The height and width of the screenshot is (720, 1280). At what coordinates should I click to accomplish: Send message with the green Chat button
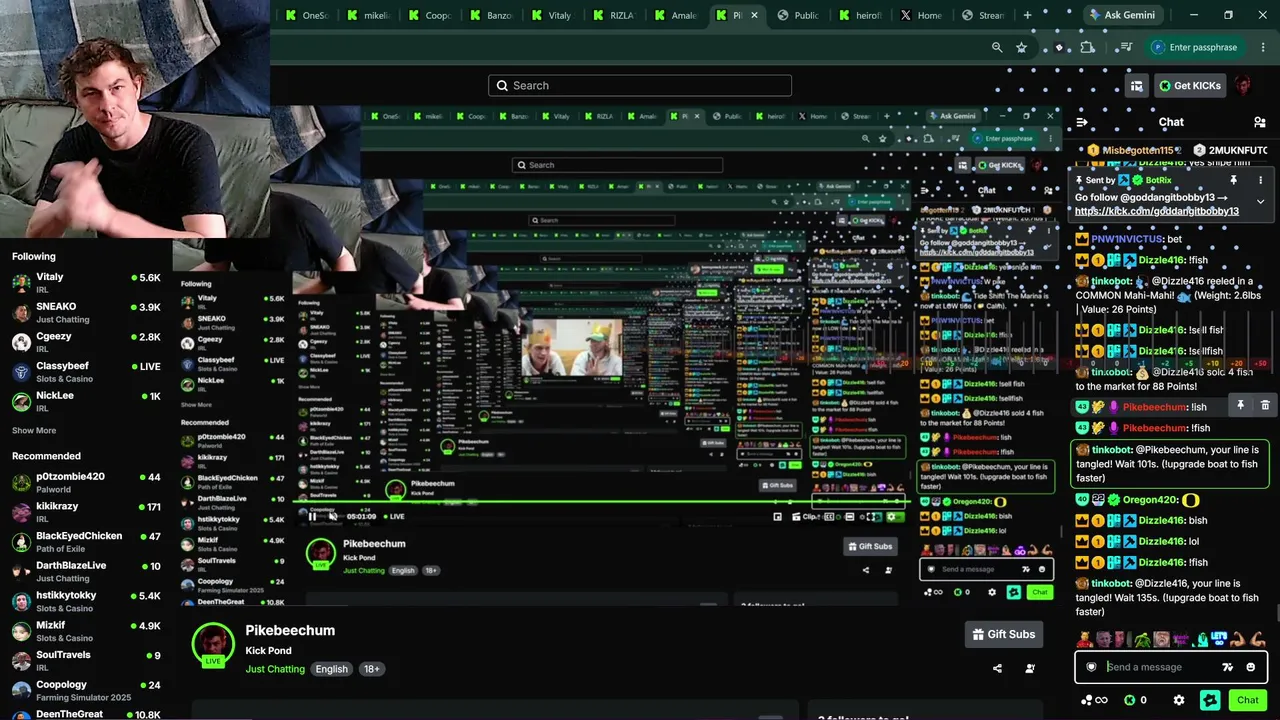[1248, 700]
